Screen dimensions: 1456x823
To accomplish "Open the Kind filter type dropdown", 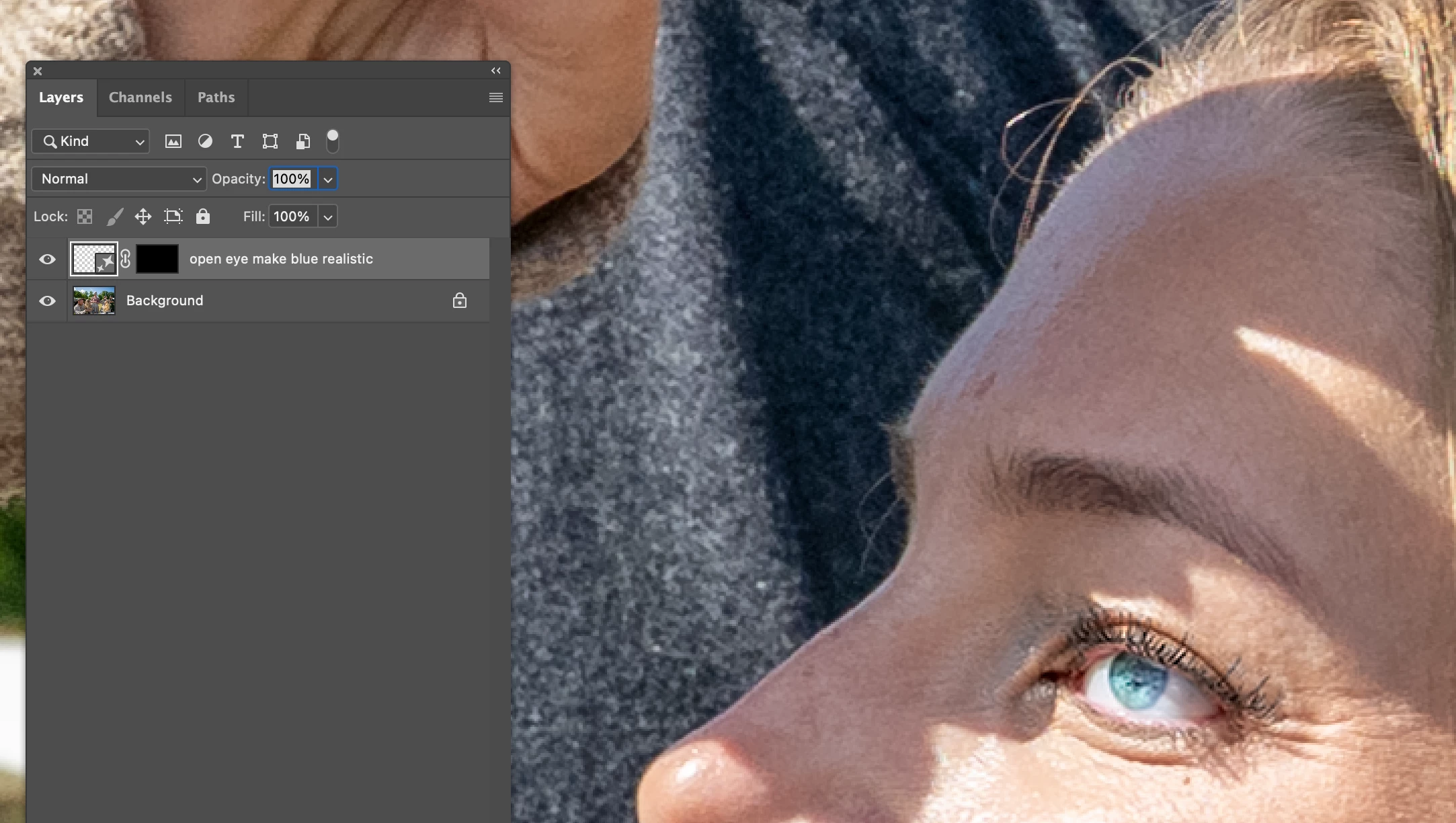I will pos(91,141).
